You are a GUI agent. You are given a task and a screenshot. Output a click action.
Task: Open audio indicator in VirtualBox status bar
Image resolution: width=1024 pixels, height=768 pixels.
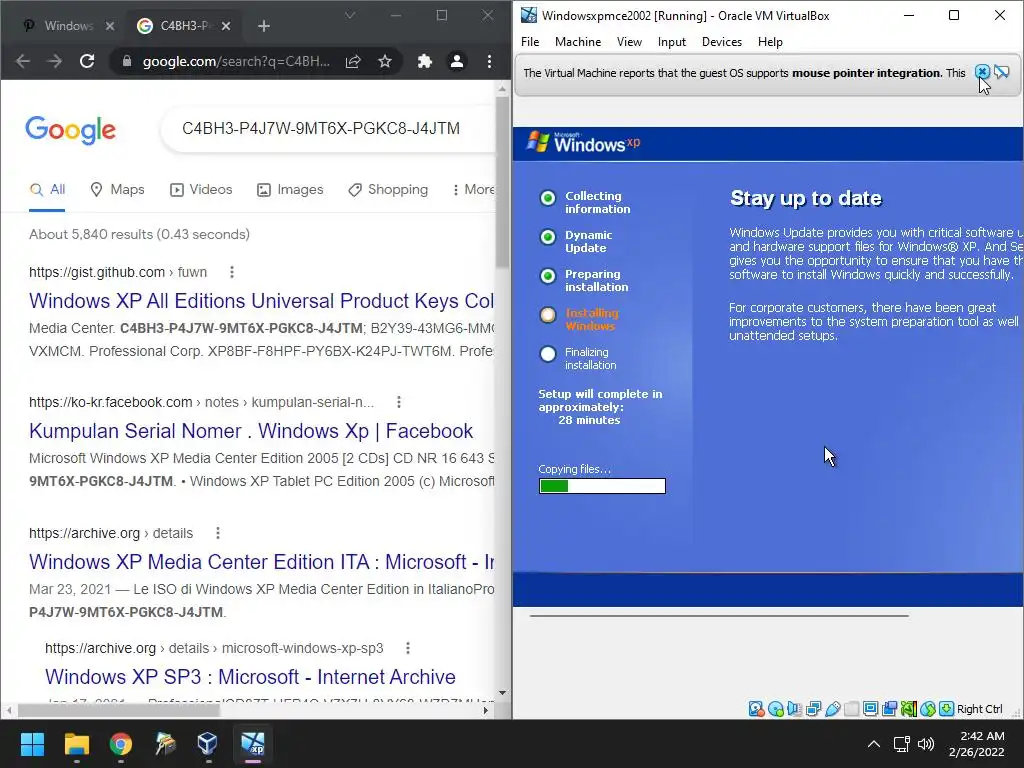point(794,709)
